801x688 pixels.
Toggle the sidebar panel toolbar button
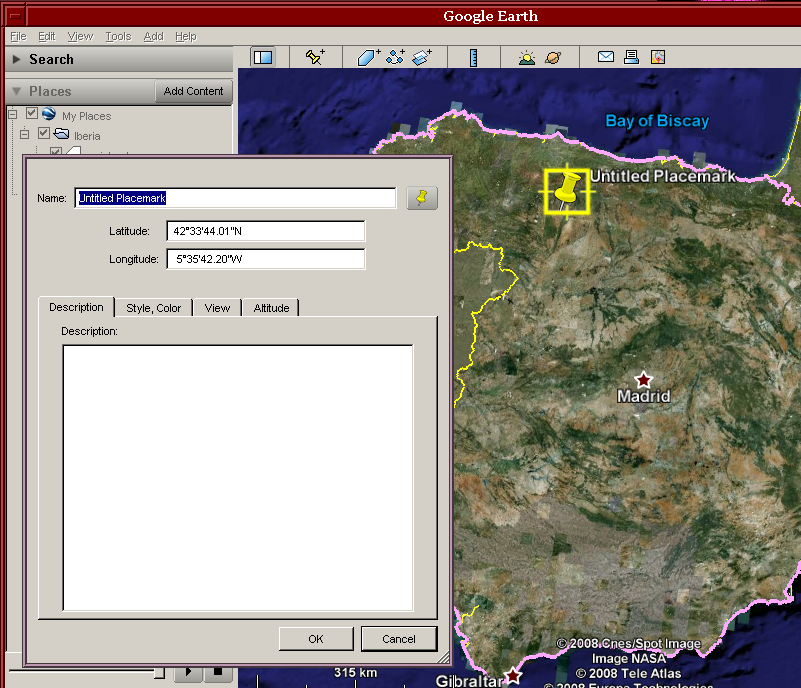[263, 57]
